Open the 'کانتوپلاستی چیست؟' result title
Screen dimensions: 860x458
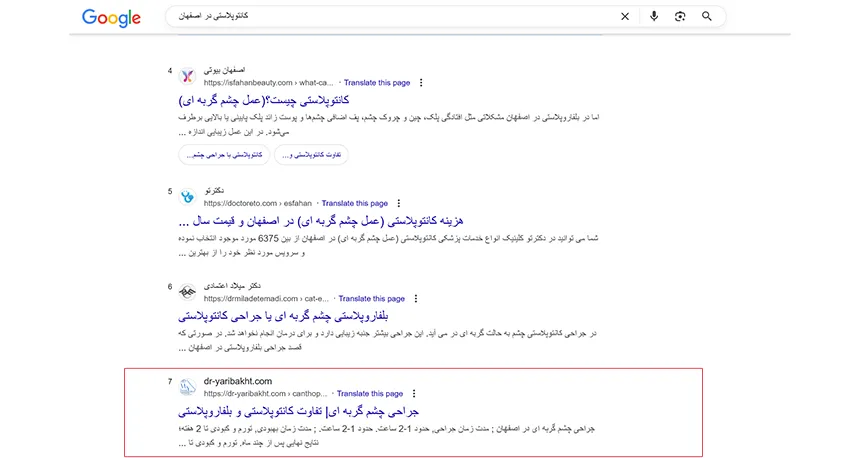tap(263, 101)
